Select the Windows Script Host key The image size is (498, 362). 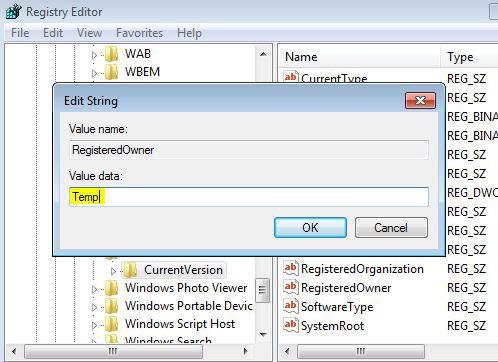coord(180,324)
